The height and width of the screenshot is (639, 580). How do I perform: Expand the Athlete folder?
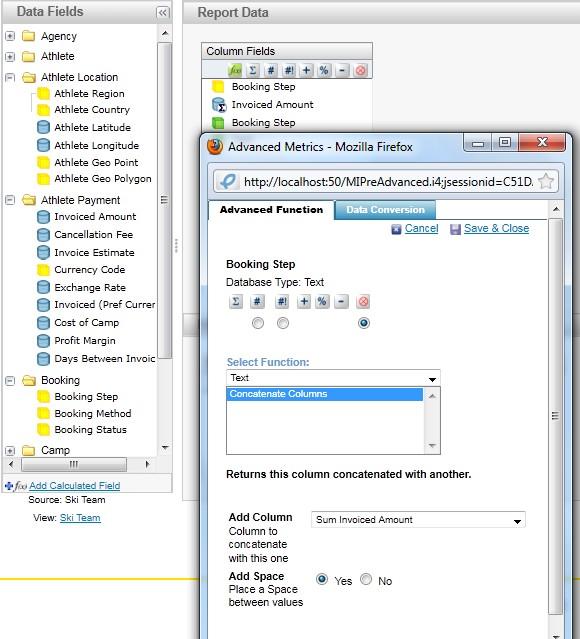click(x=10, y=56)
